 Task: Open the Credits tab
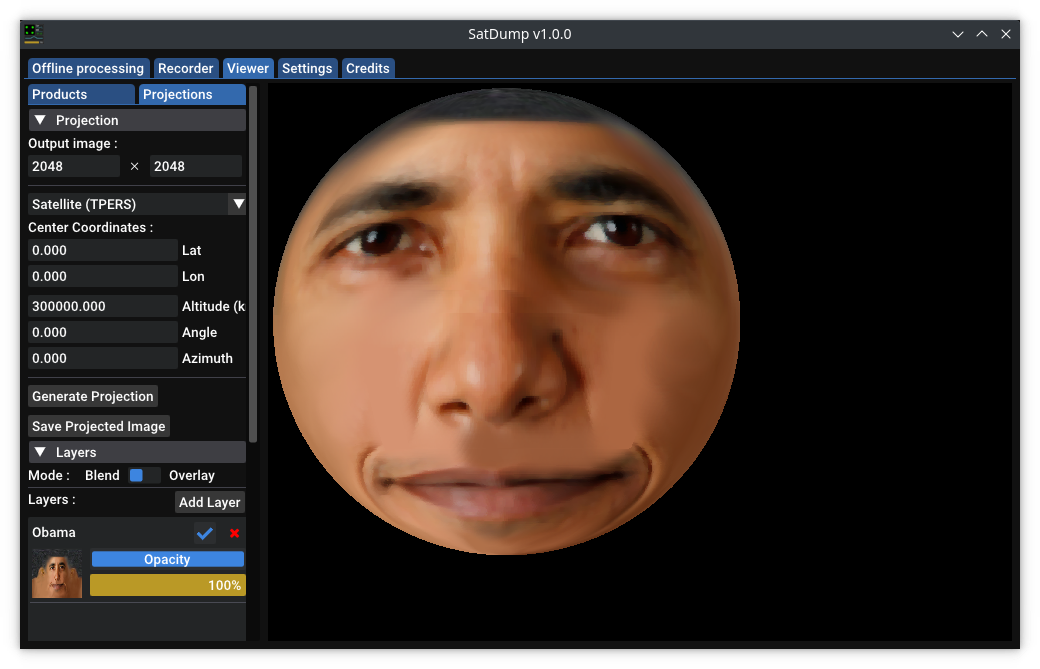(367, 68)
